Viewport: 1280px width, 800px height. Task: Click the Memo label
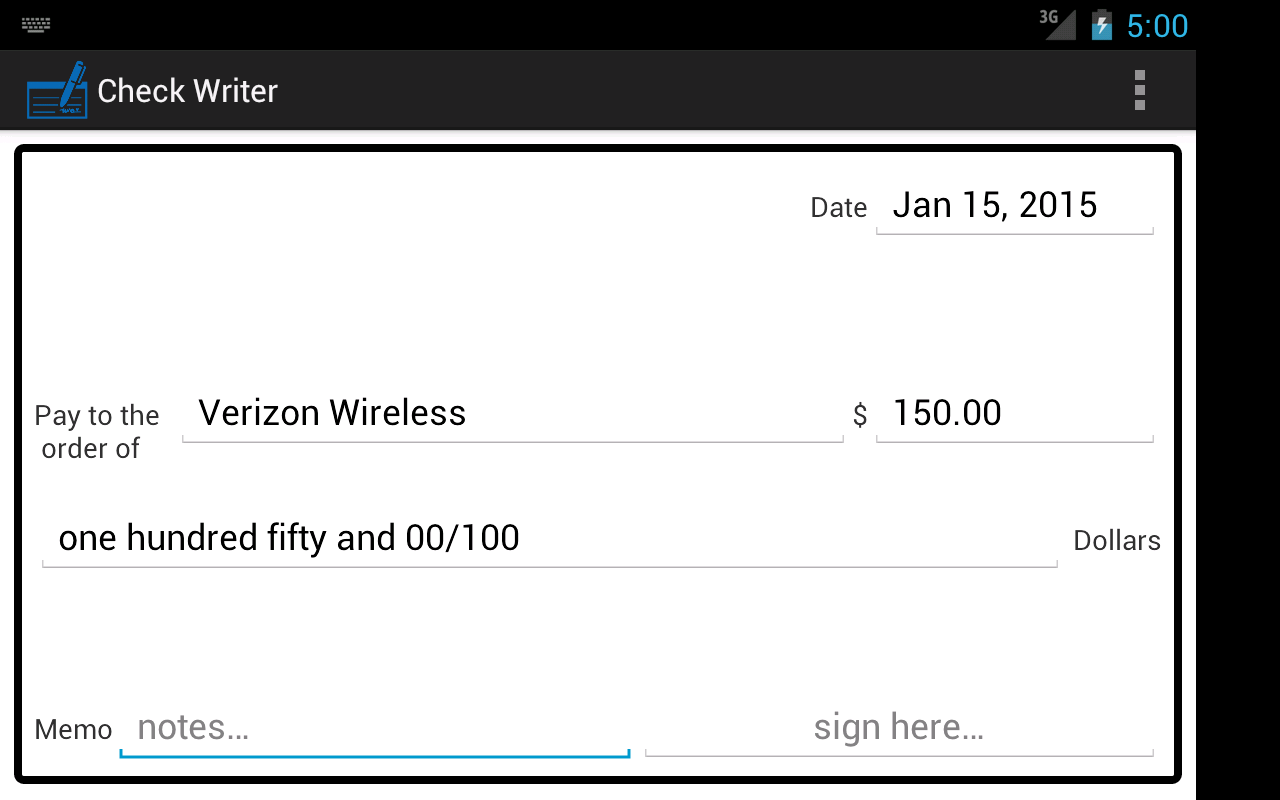(73, 730)
